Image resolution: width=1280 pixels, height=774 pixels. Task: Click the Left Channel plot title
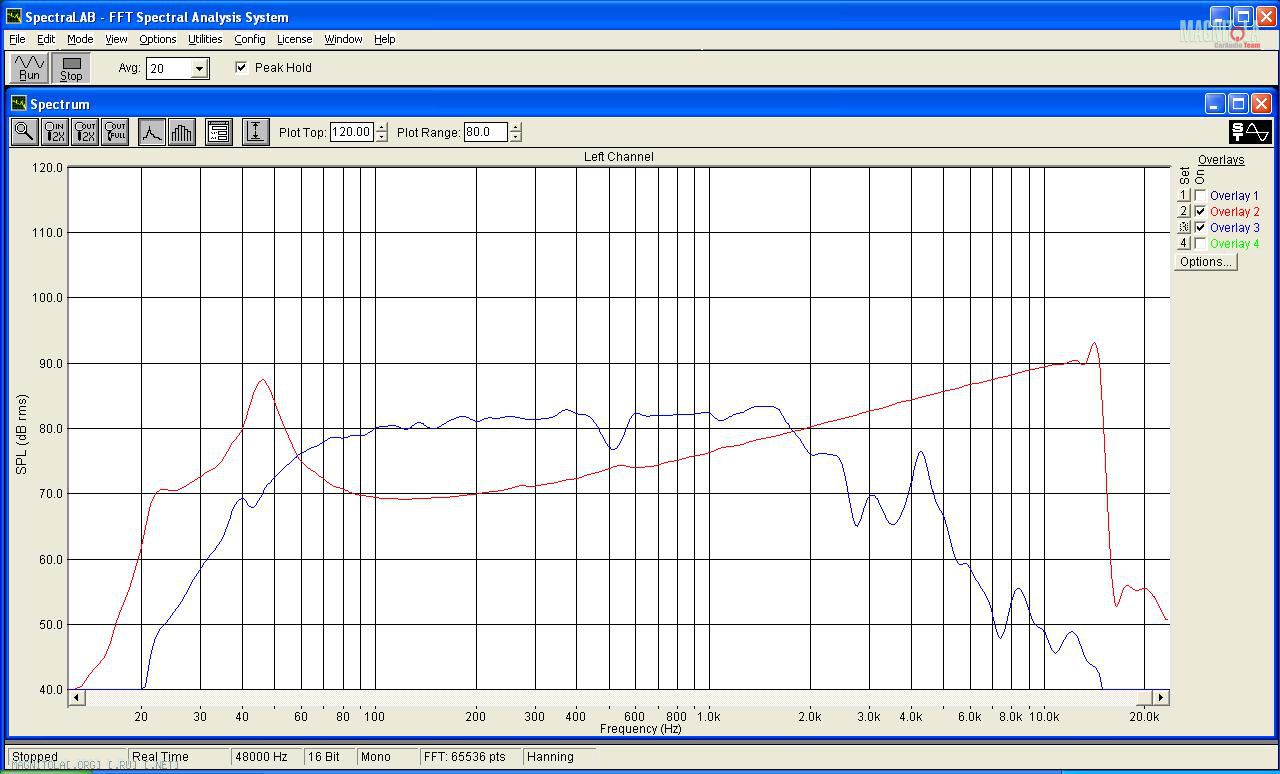point(619,157)
